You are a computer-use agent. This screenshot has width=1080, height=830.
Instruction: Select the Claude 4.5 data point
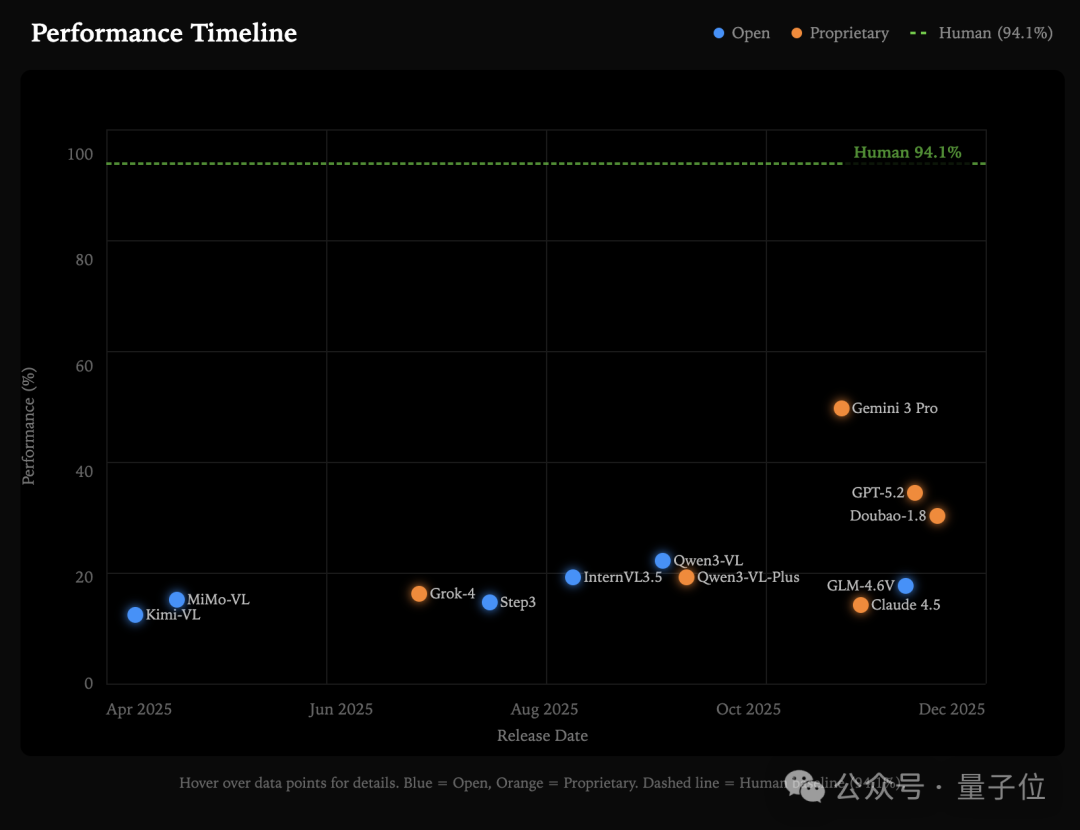(860, 605)
